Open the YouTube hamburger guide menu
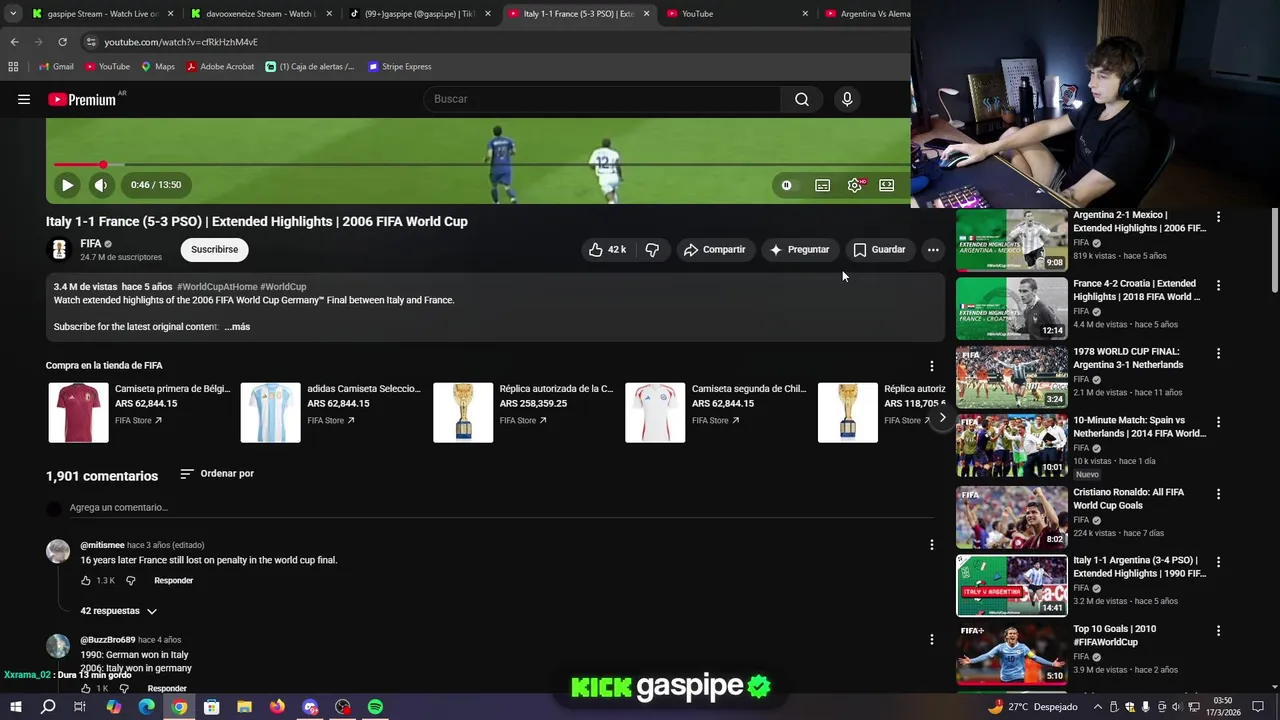This screenshot has height=720, width=1280. click(x=24, y=99)
